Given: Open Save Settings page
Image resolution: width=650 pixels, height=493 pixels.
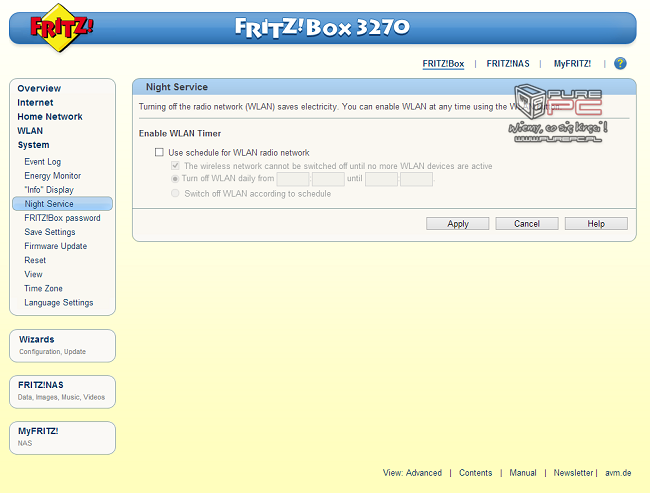Looking at the screenshot, I should click(50, 232).
